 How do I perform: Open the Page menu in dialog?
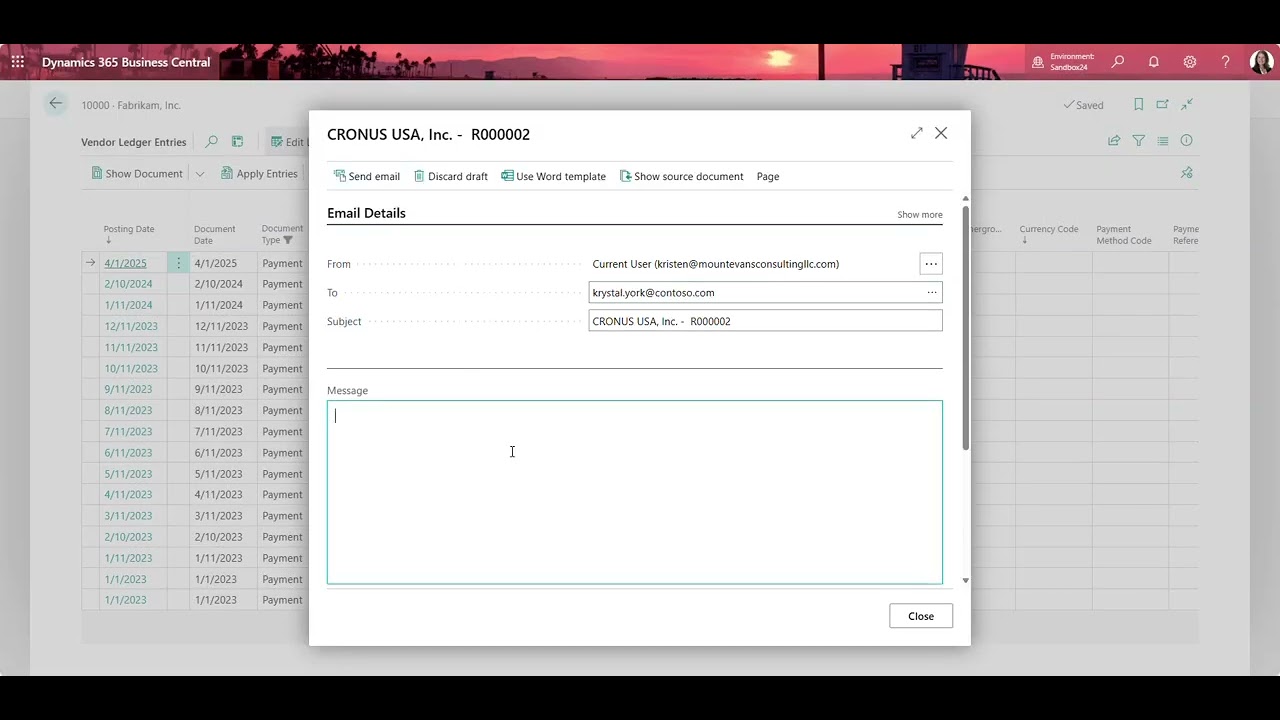768,176
